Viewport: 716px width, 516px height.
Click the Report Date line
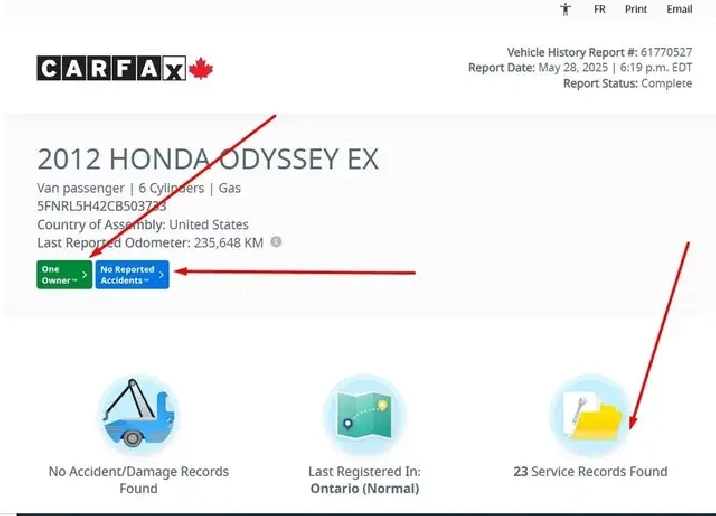(x=580, y=68)
